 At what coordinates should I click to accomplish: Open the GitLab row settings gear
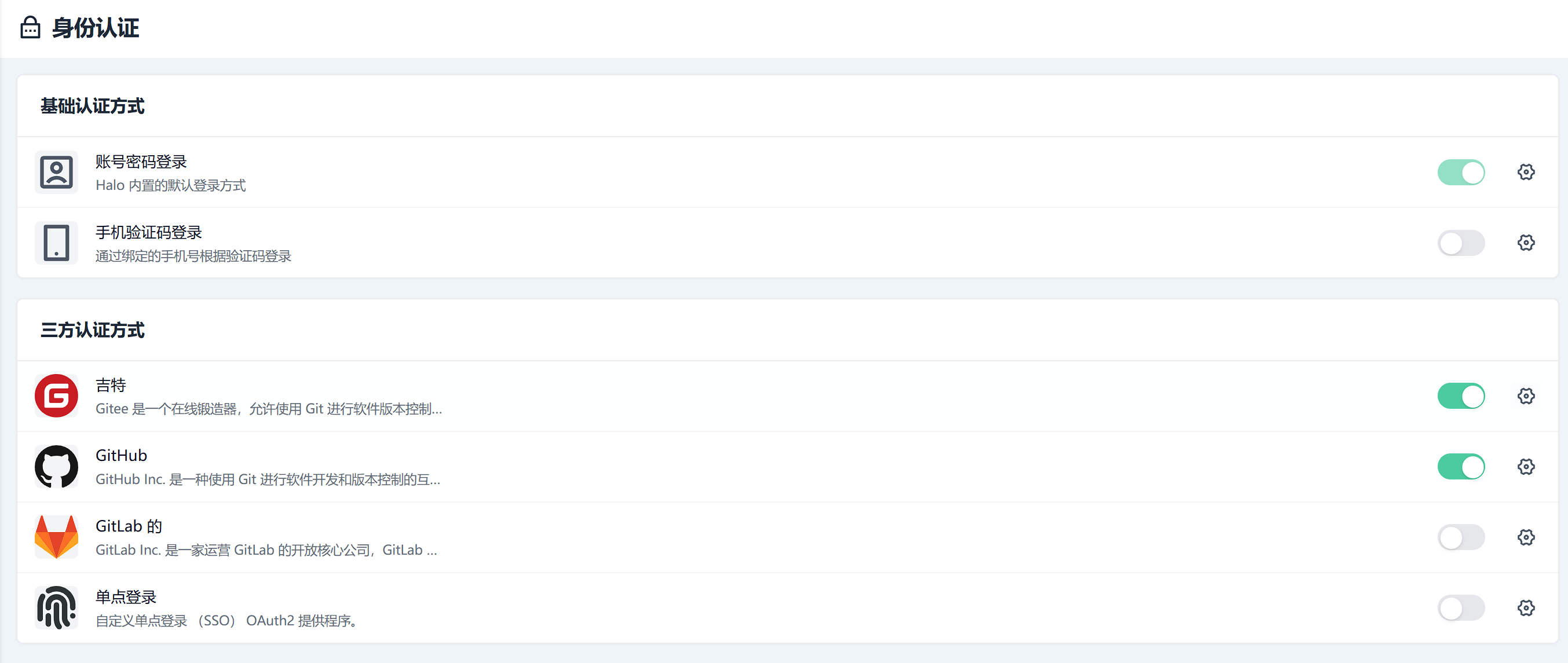[1525, 537]
